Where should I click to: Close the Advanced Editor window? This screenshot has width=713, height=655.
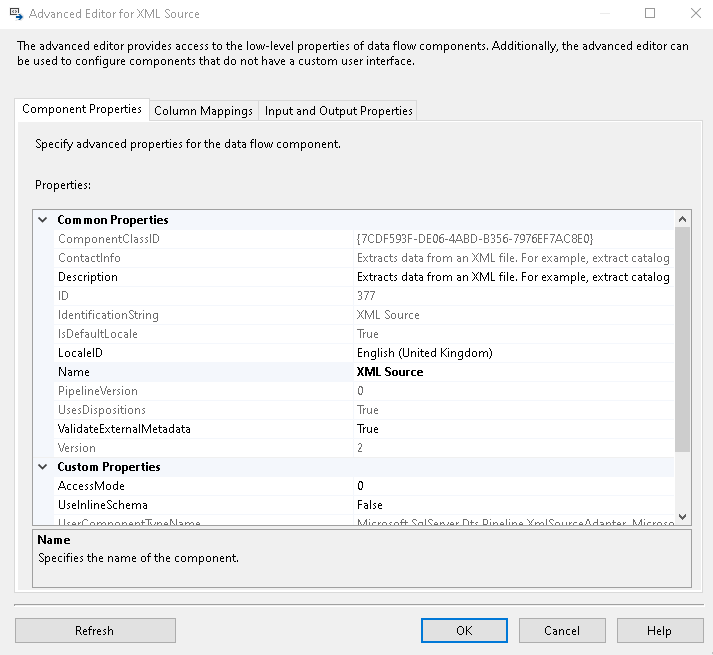[x=695, y=14]
